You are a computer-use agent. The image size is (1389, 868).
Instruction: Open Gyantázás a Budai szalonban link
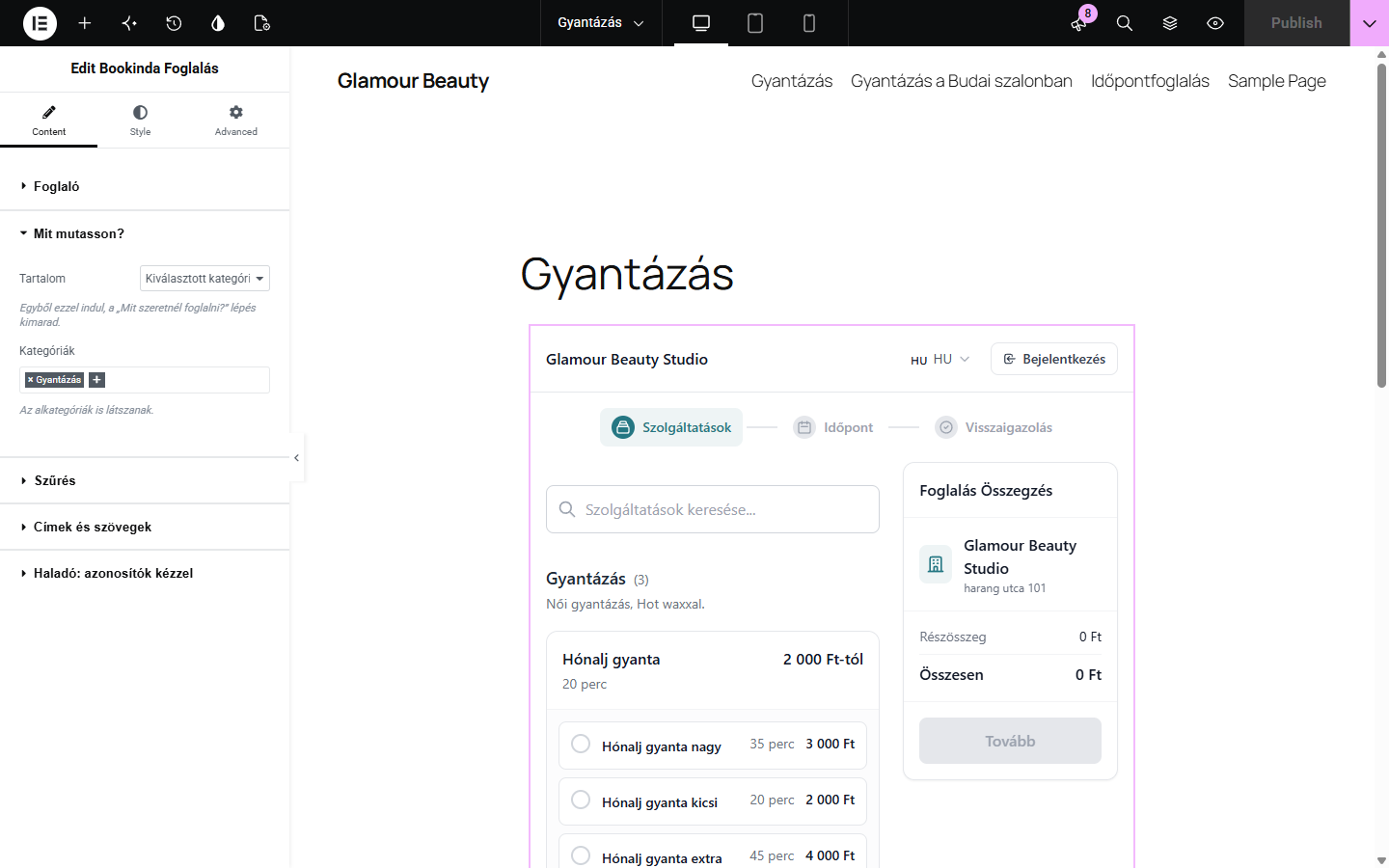point(962,81)
